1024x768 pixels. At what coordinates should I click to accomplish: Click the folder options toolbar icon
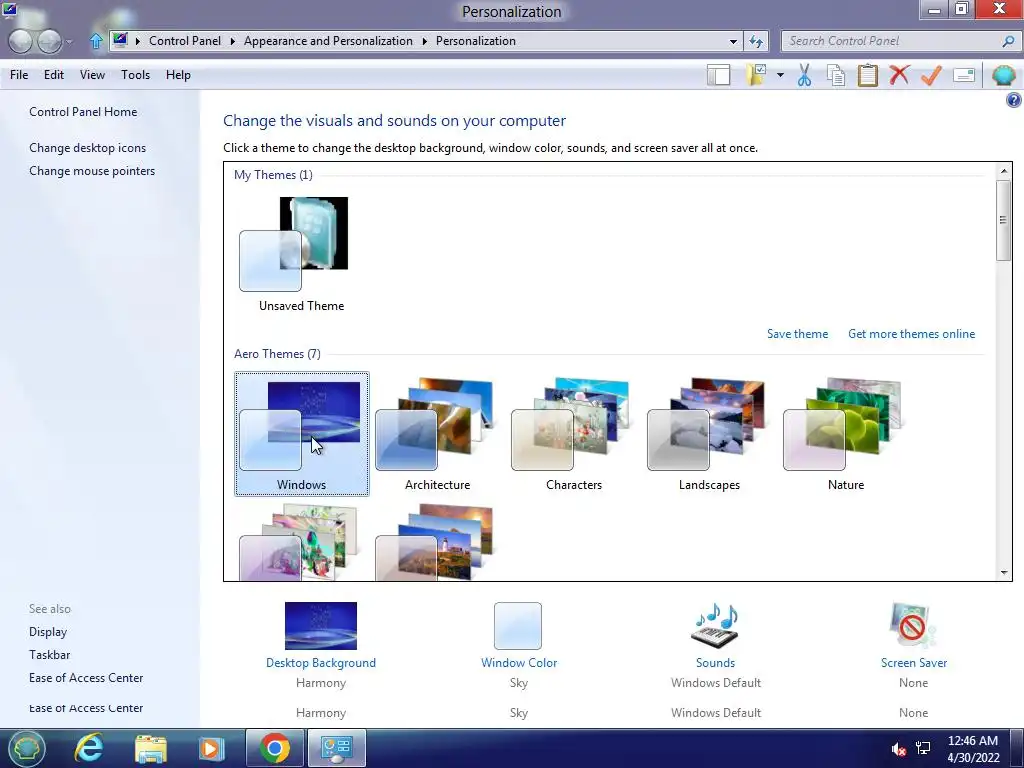click(x=756, y=75)
